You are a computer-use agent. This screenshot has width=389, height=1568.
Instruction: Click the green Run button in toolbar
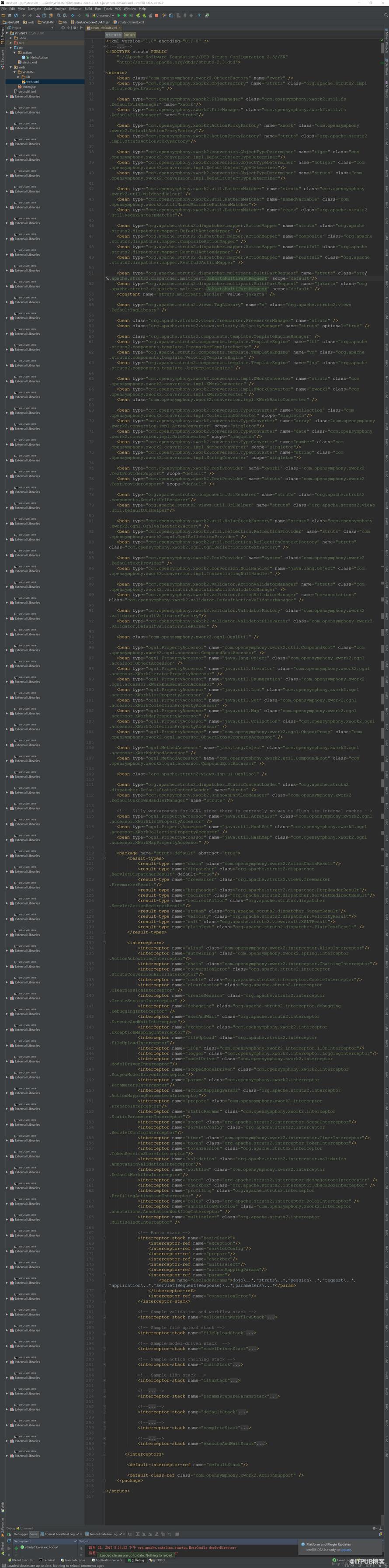pos(119,15)
